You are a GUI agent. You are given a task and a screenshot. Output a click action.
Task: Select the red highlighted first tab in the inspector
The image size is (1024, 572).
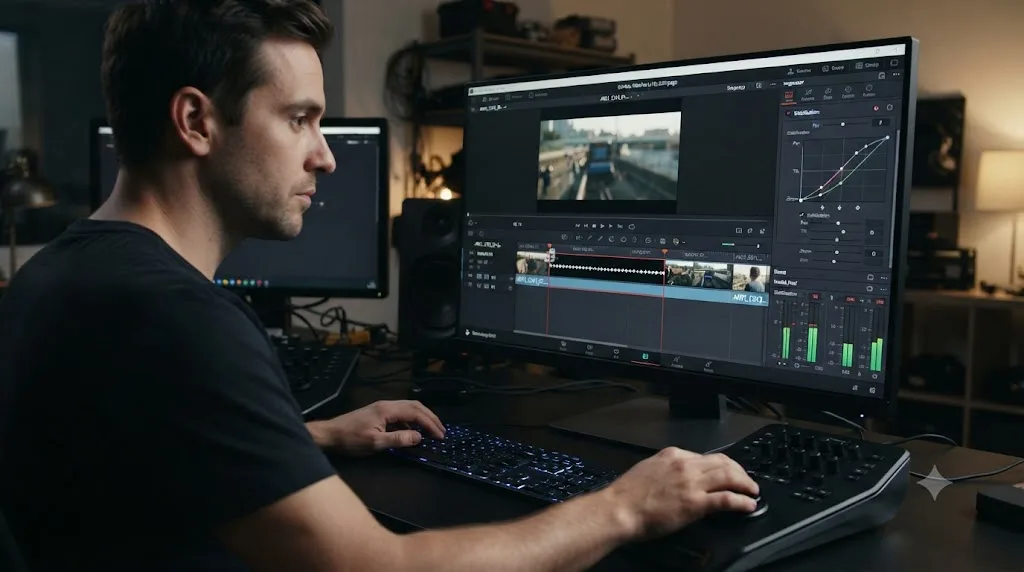pyautogui.click(x=789, y=95)
